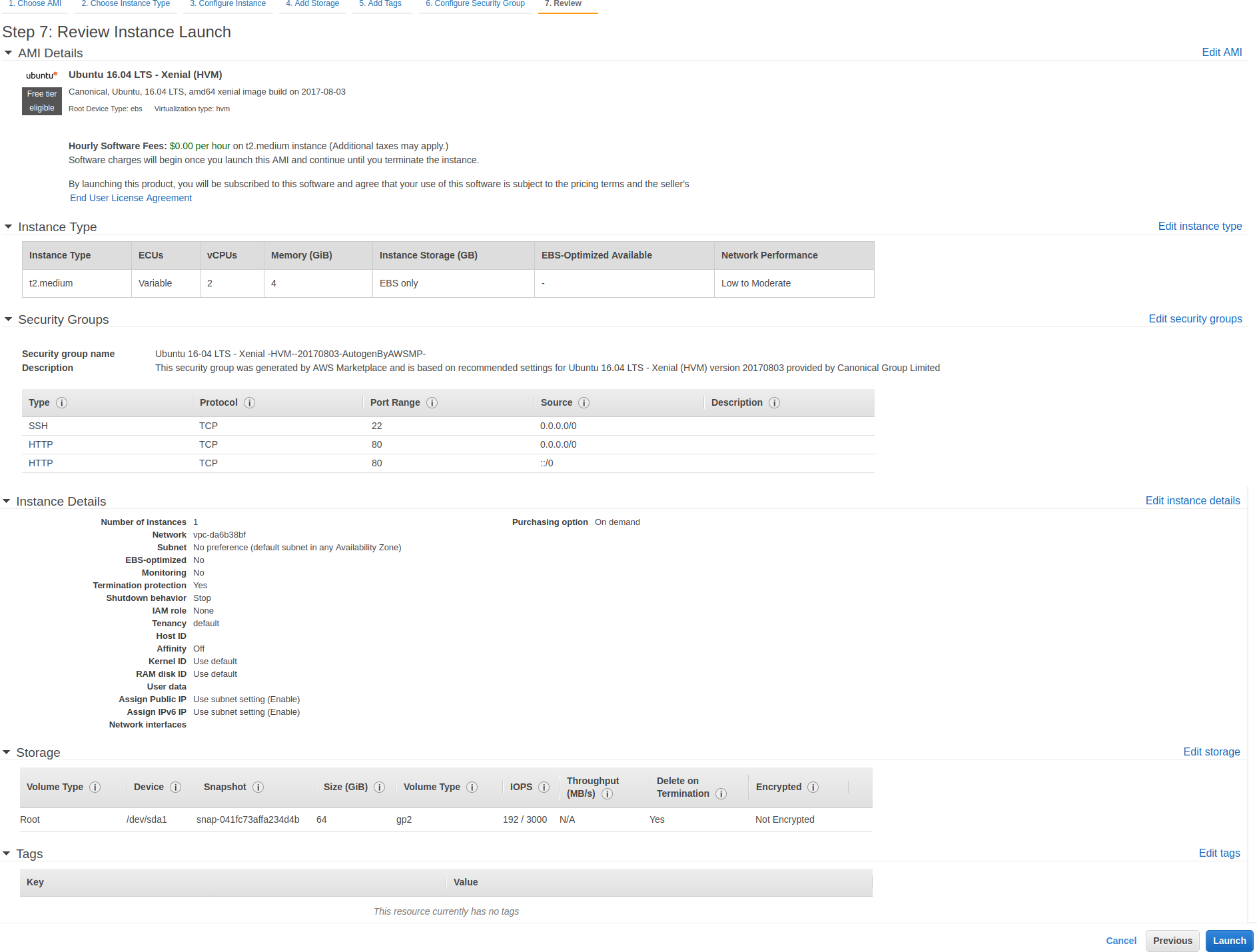1257x952 pixels.
Task: Click the info icon next to Throughput (MB/s)
Action: (x=608, y=794)
